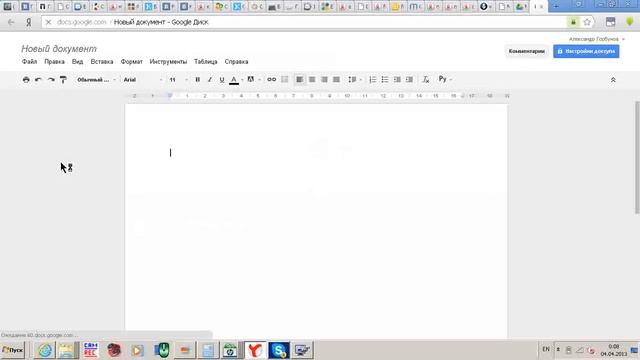Open Skype from the taskbar

click(x=279, y=350)
